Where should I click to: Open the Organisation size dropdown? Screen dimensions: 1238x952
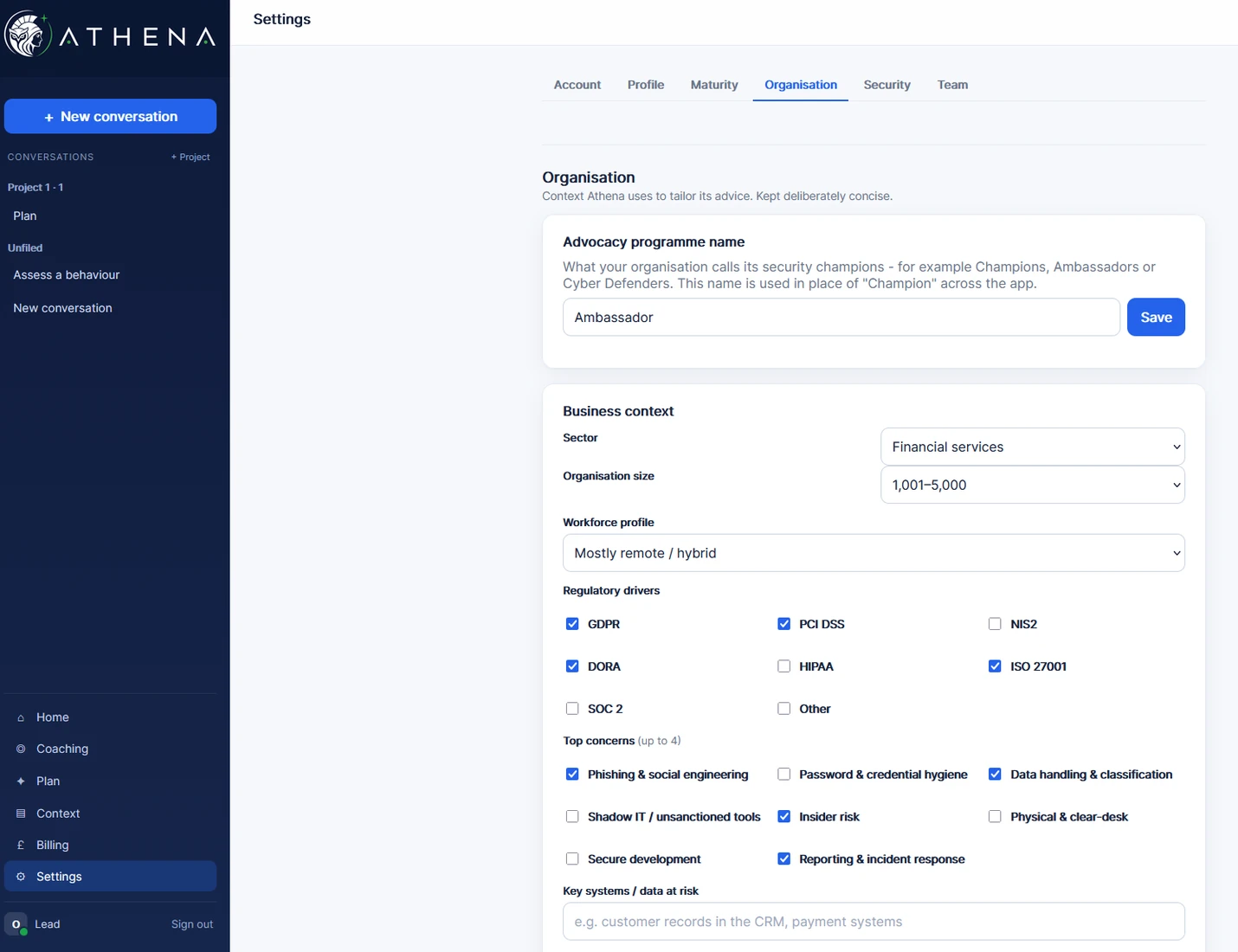1033,485
